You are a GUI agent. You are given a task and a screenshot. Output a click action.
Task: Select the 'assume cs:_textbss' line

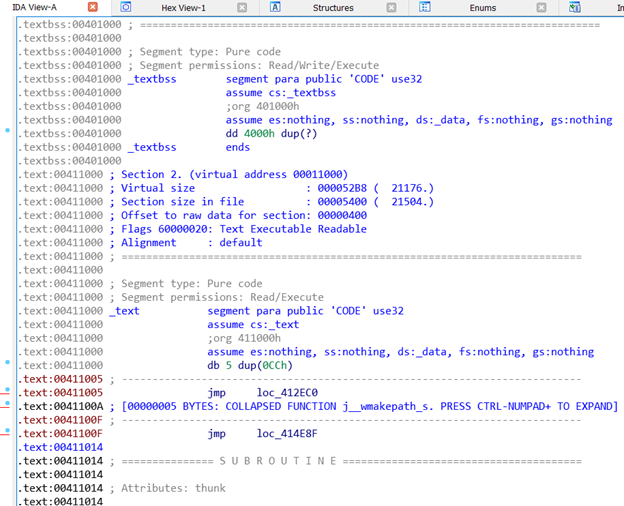tap(281, 92)
